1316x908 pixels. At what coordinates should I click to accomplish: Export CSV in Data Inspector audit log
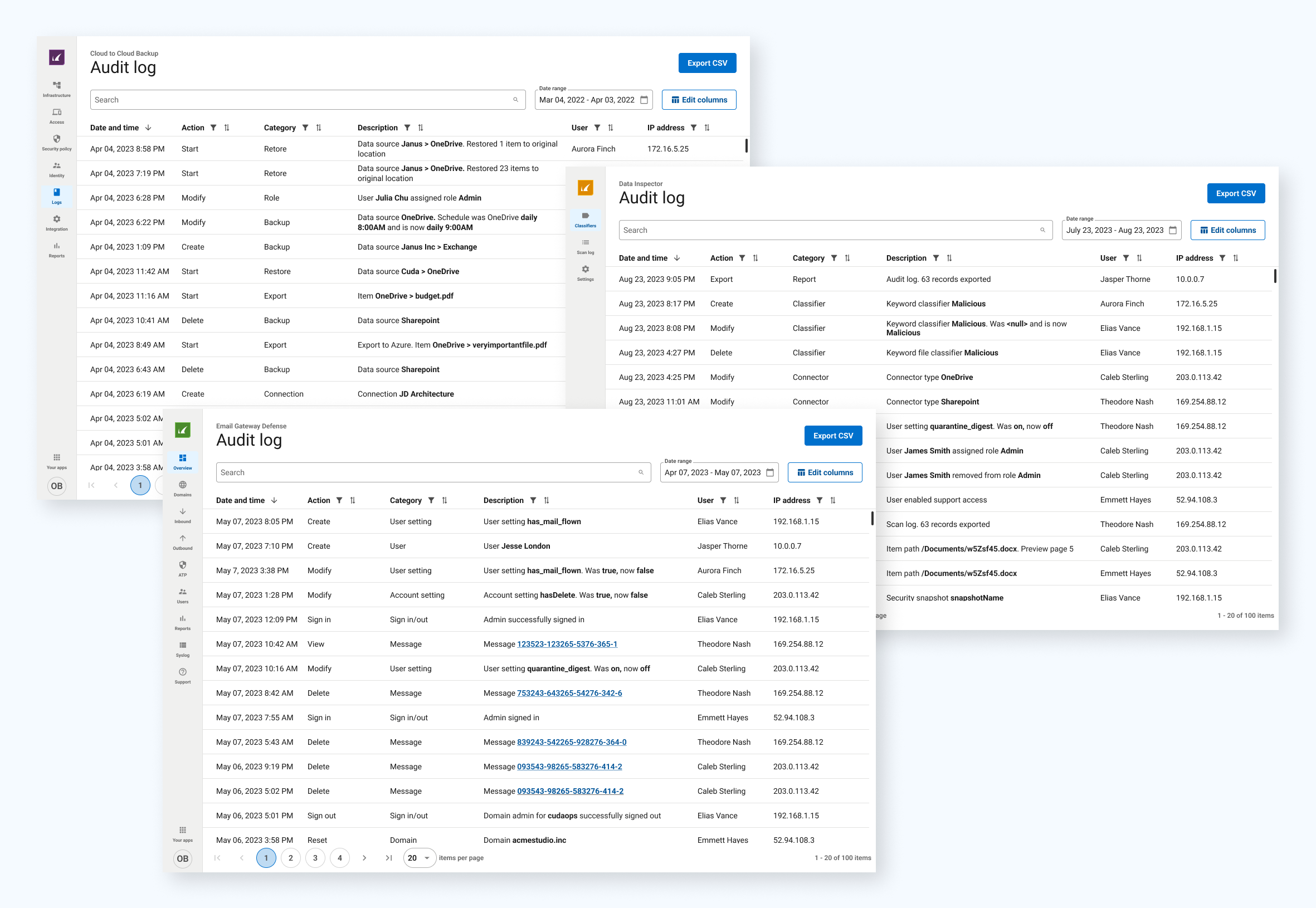click(1235, 193)
